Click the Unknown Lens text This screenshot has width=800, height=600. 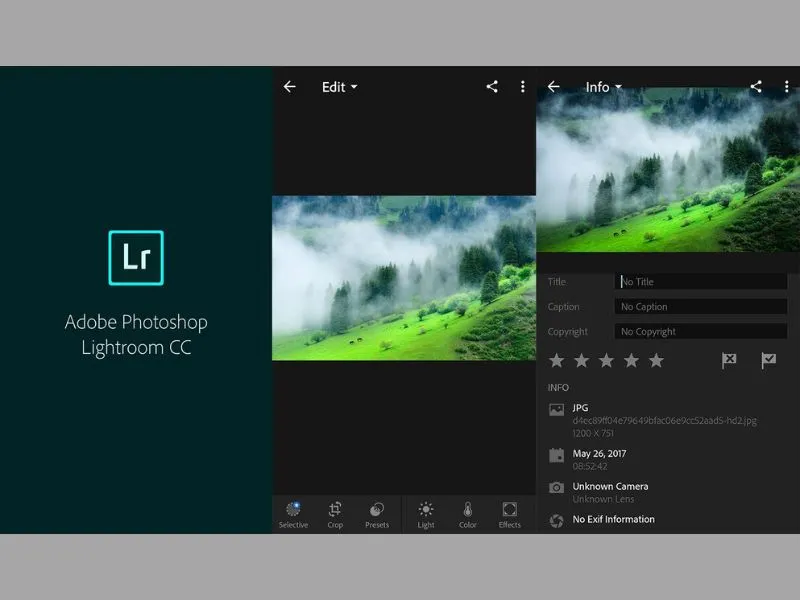point(603,499)
